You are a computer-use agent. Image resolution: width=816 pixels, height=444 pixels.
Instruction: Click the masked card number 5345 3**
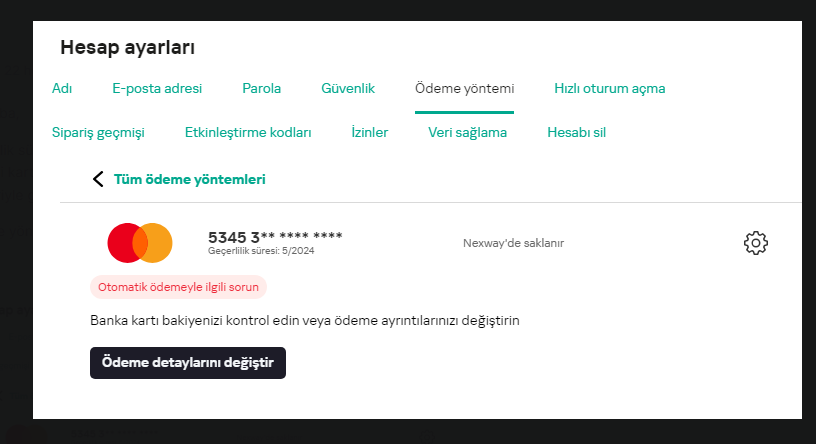pyautogui.click(x=275, y=237)
